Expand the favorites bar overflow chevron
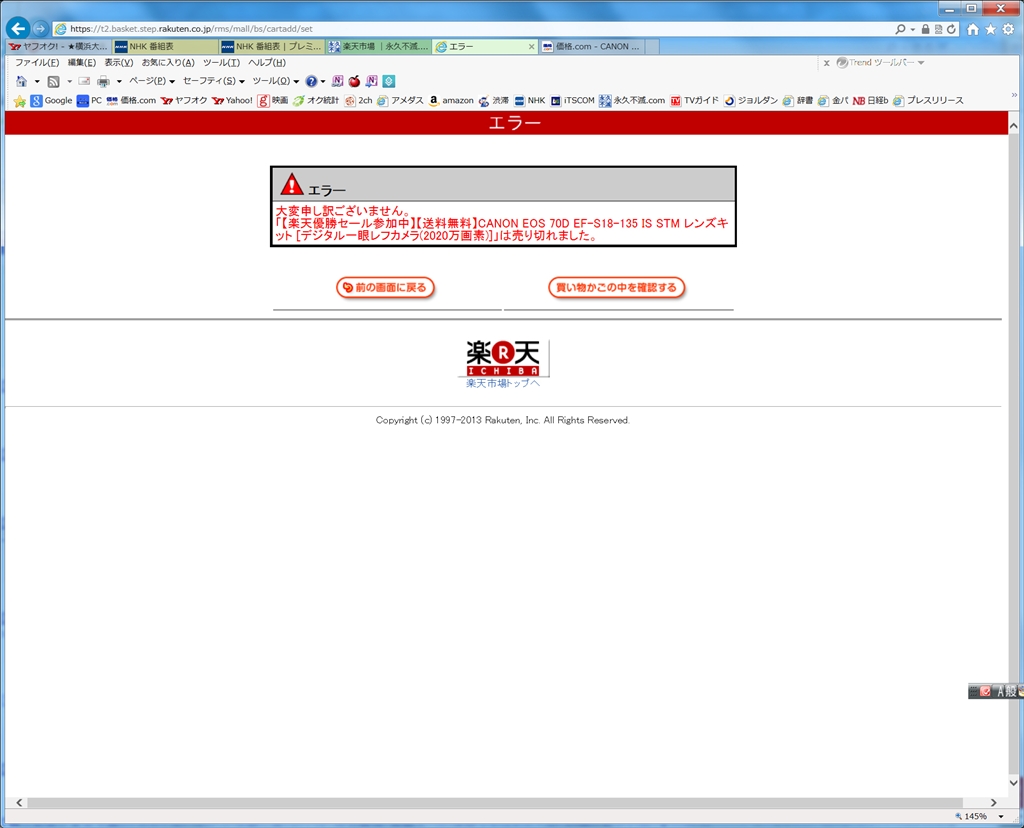 click(1014, 95)
